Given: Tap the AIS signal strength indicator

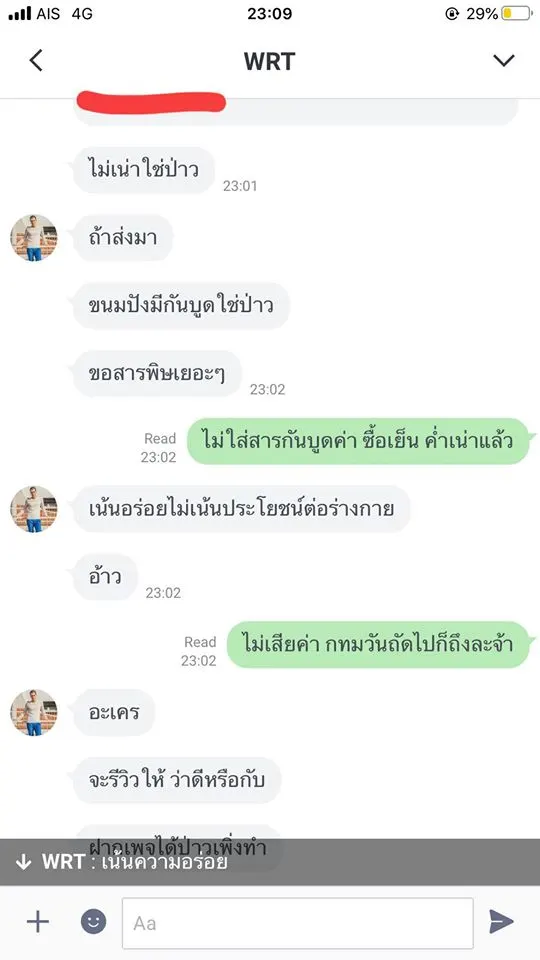Looking at the screenshot, I should tap(20, 13).
